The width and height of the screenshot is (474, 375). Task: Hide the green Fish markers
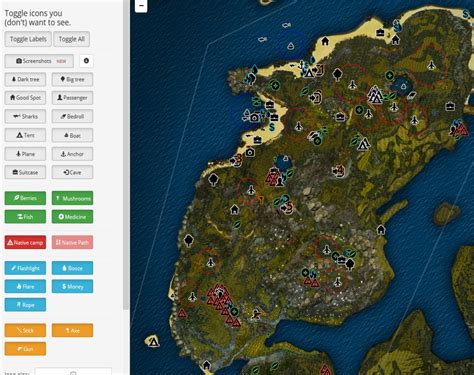pos(25,217)
